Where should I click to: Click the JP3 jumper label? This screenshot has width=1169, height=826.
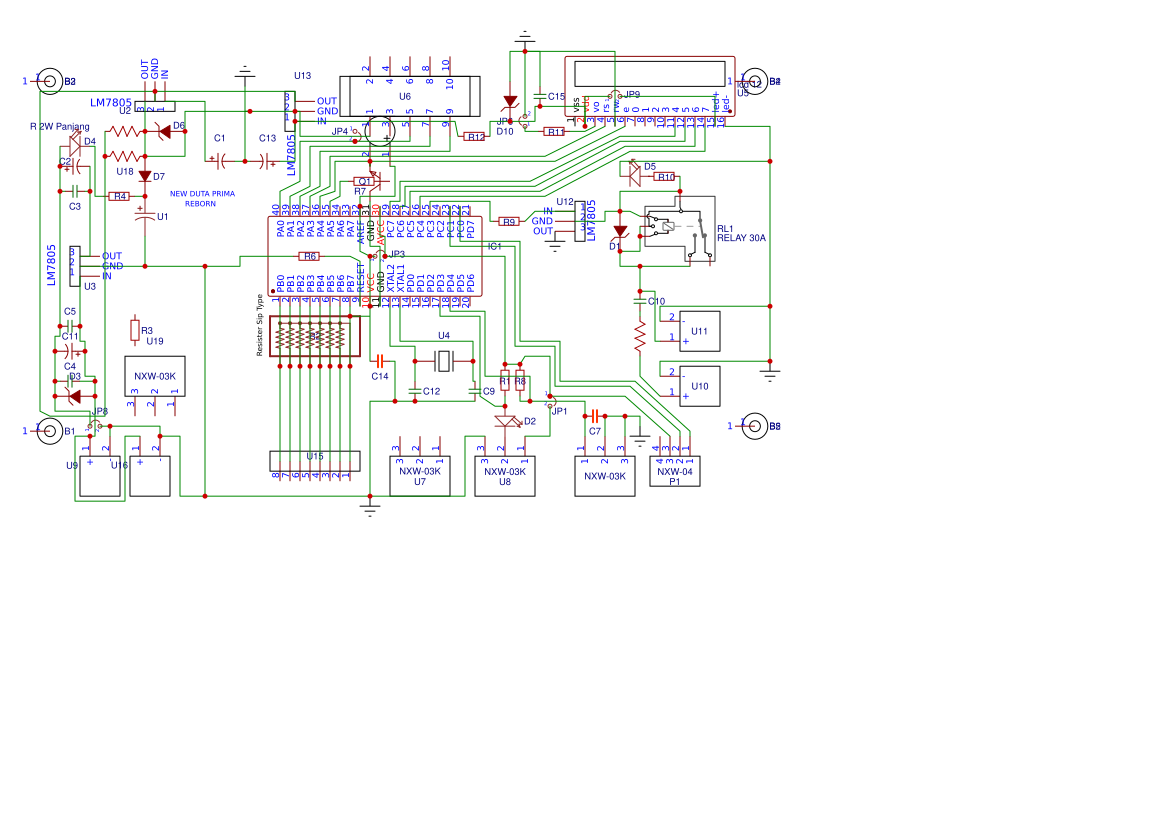pyautogui.click(x=397, y=255)
